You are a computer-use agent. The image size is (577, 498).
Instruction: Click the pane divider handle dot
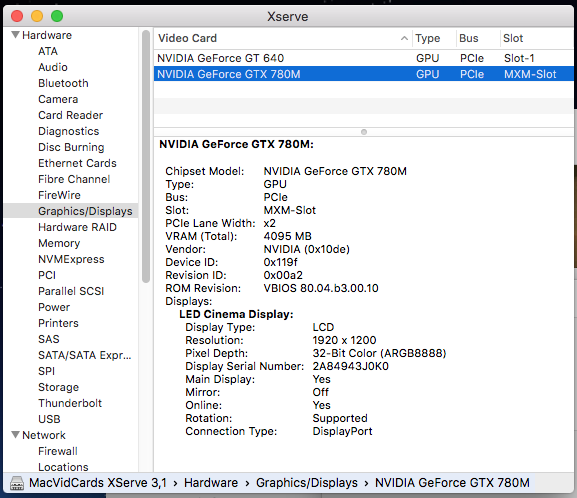click(364, 132)
